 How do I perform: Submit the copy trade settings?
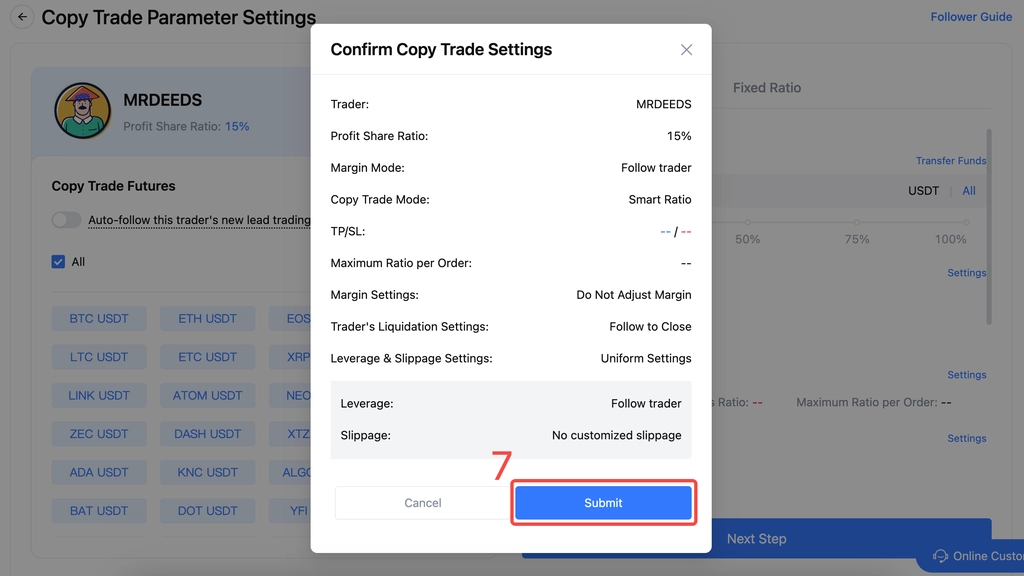pos(603,503)
